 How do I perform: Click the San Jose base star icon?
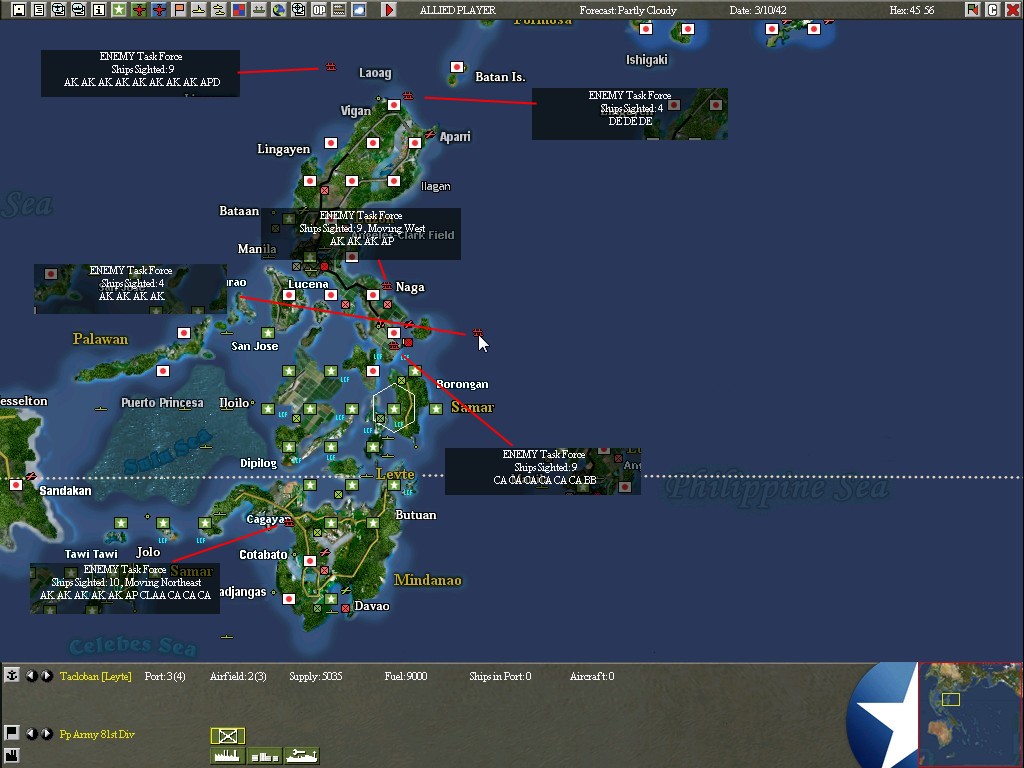coord(268,333)
